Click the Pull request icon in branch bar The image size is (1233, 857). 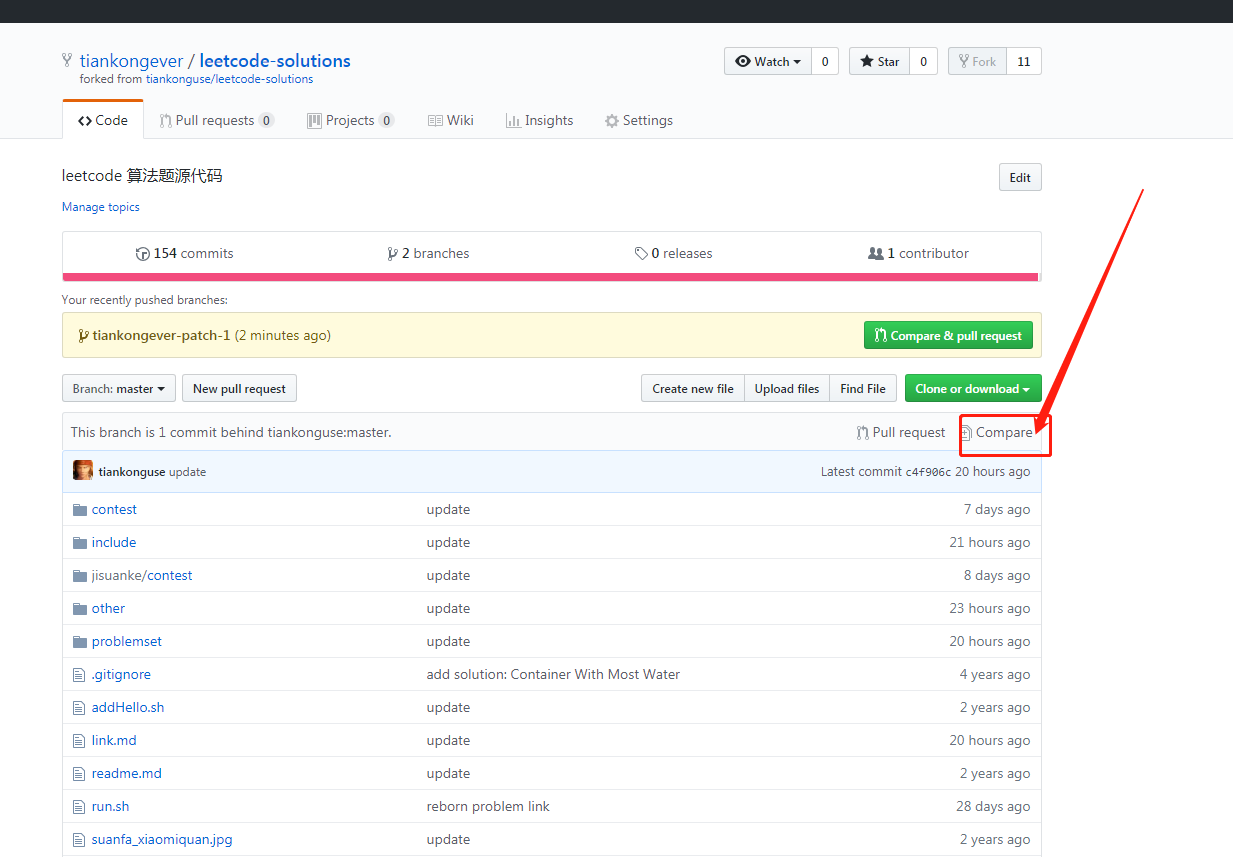click(x=863, y=433)
